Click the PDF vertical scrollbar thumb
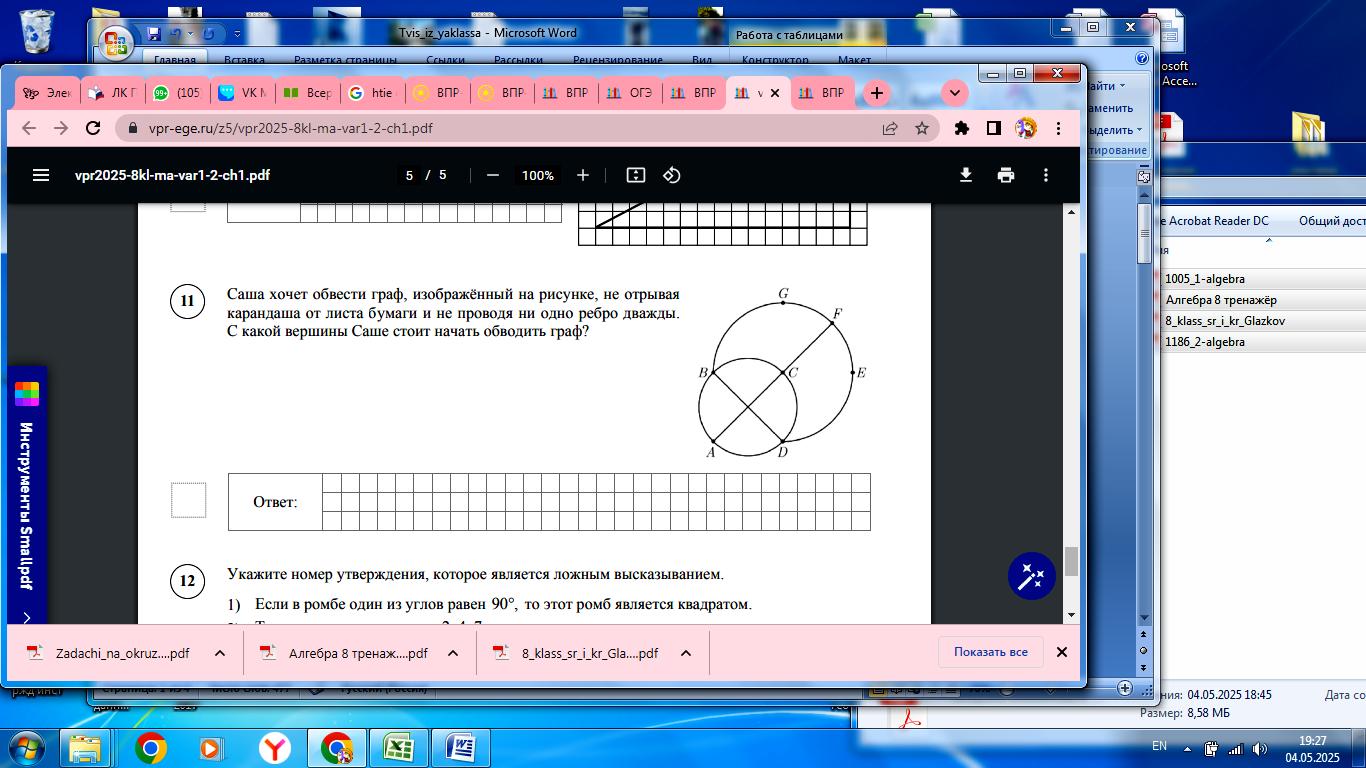1366x768 pixels. click(1072, 561)
